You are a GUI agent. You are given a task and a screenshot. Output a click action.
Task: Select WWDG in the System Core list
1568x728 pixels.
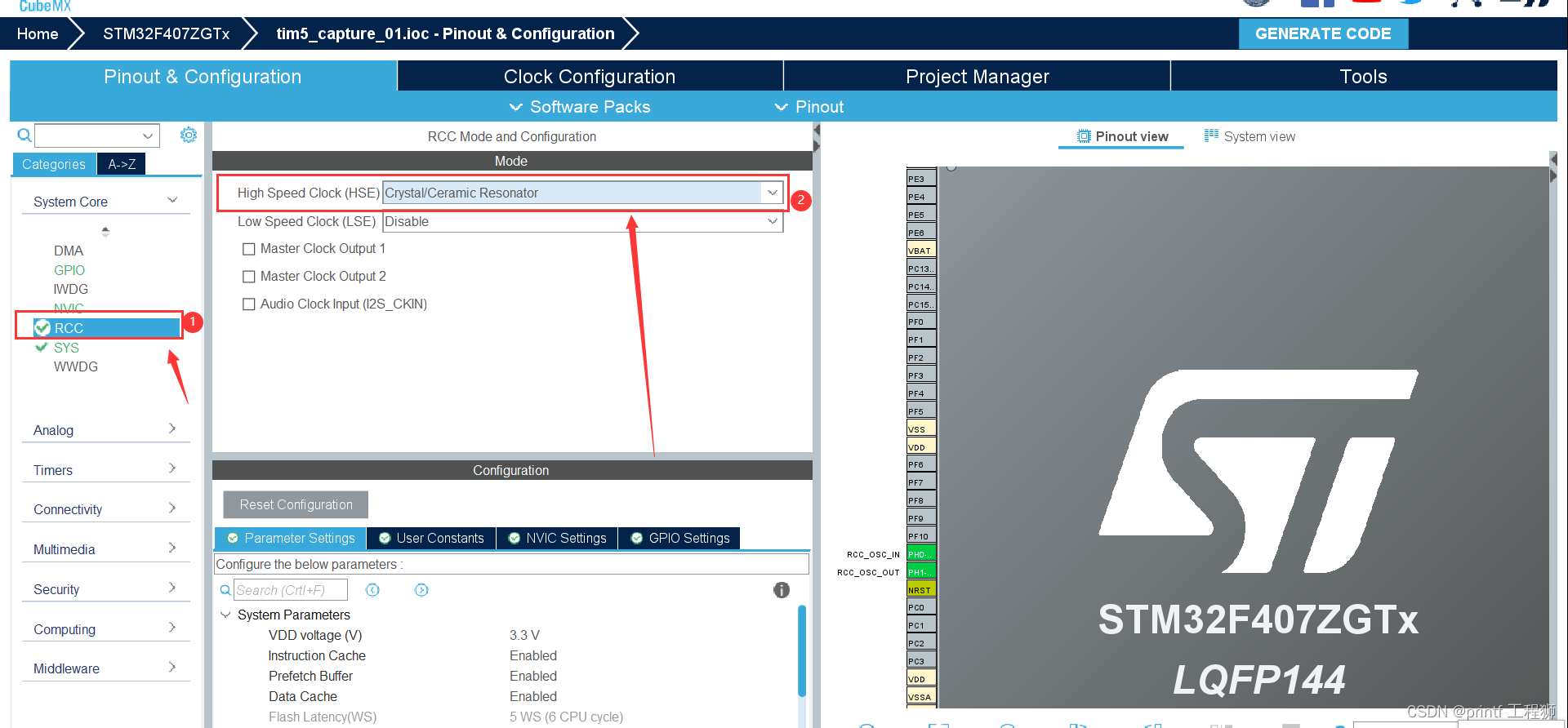click(76, 366)
